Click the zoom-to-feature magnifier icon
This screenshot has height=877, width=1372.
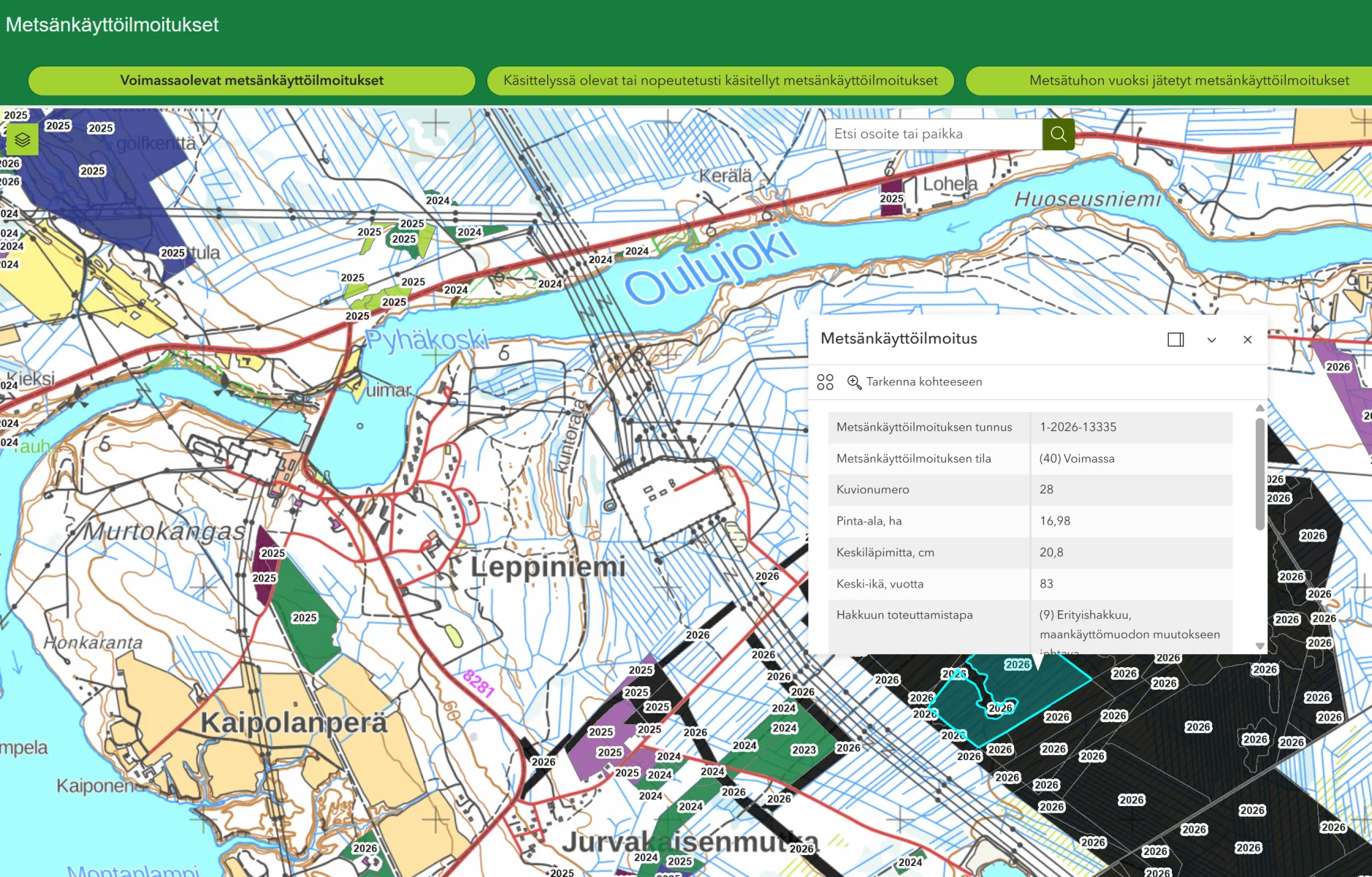coord(853,381)
